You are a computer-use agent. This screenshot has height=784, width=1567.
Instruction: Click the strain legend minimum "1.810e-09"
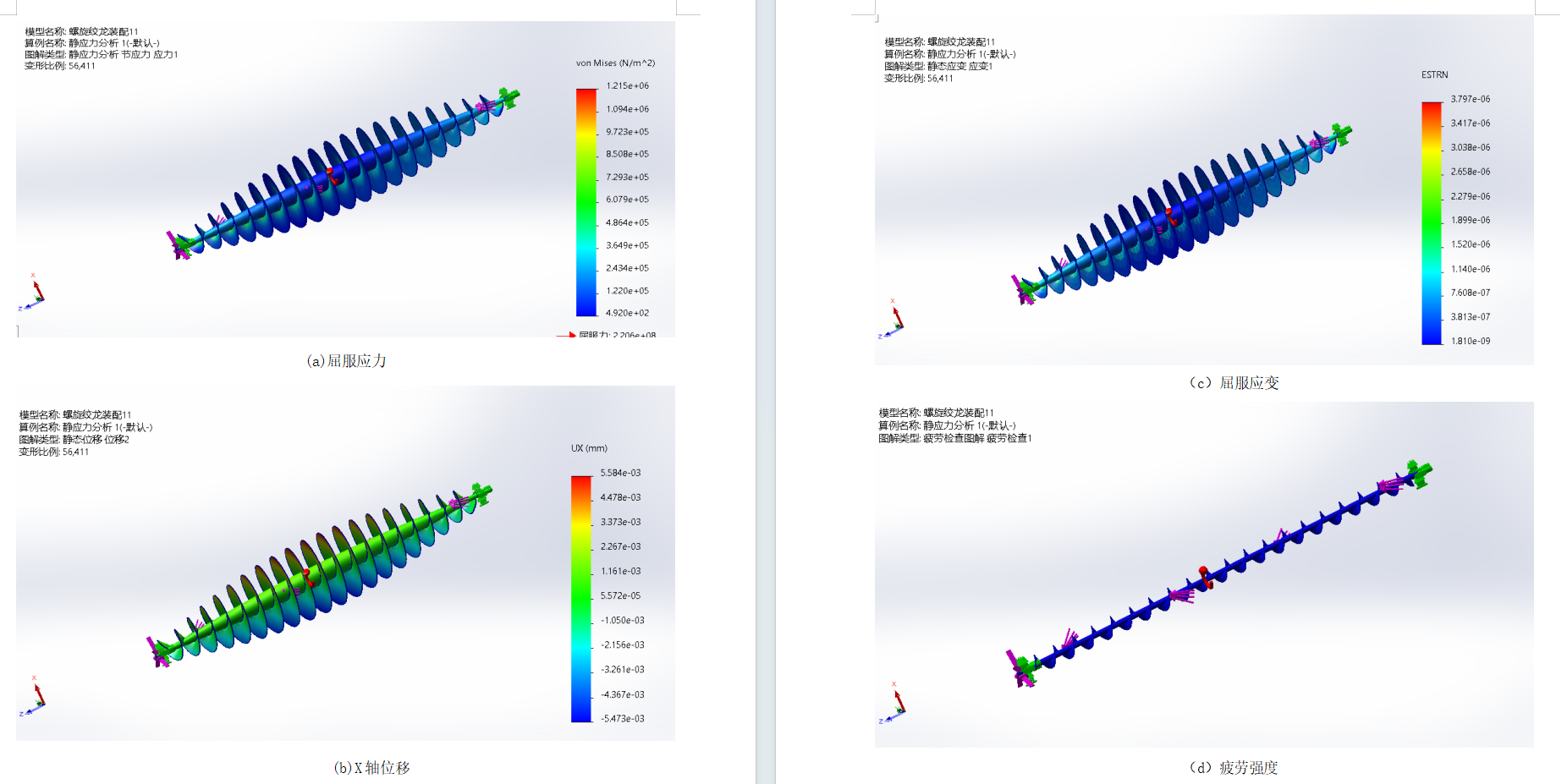[1471, 341]
